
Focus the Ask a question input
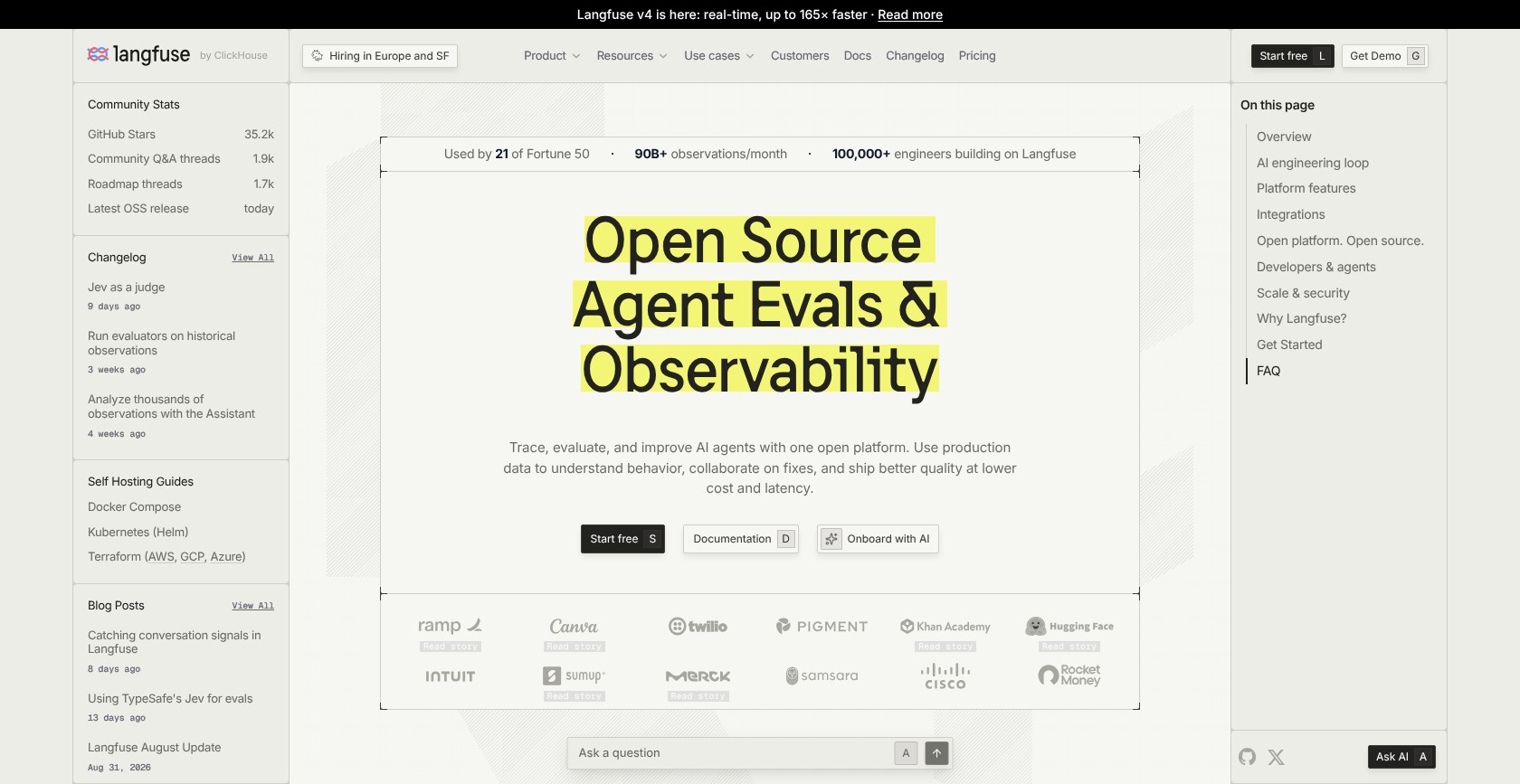pyautogui.click(x=731, y=752)
